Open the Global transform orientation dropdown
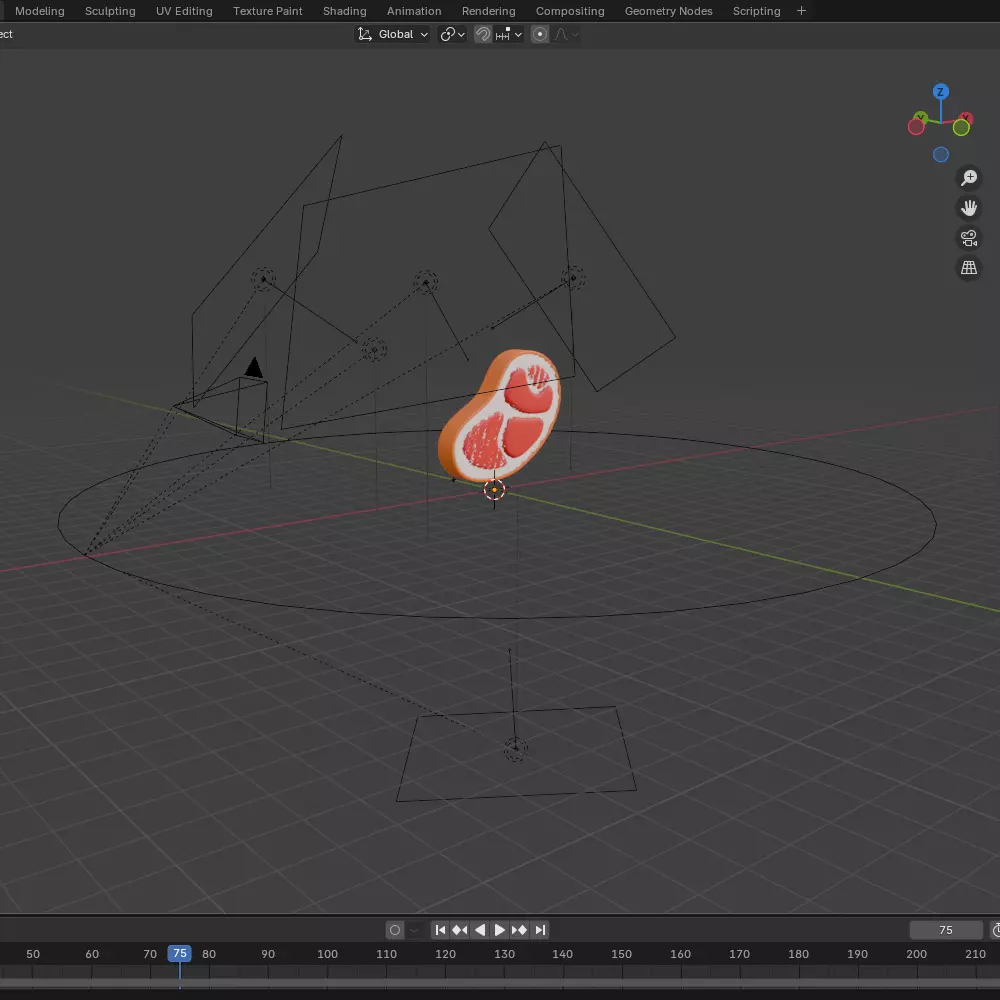The width and height of the screenshot is (1000, 1000). click(x=392, y=34)
